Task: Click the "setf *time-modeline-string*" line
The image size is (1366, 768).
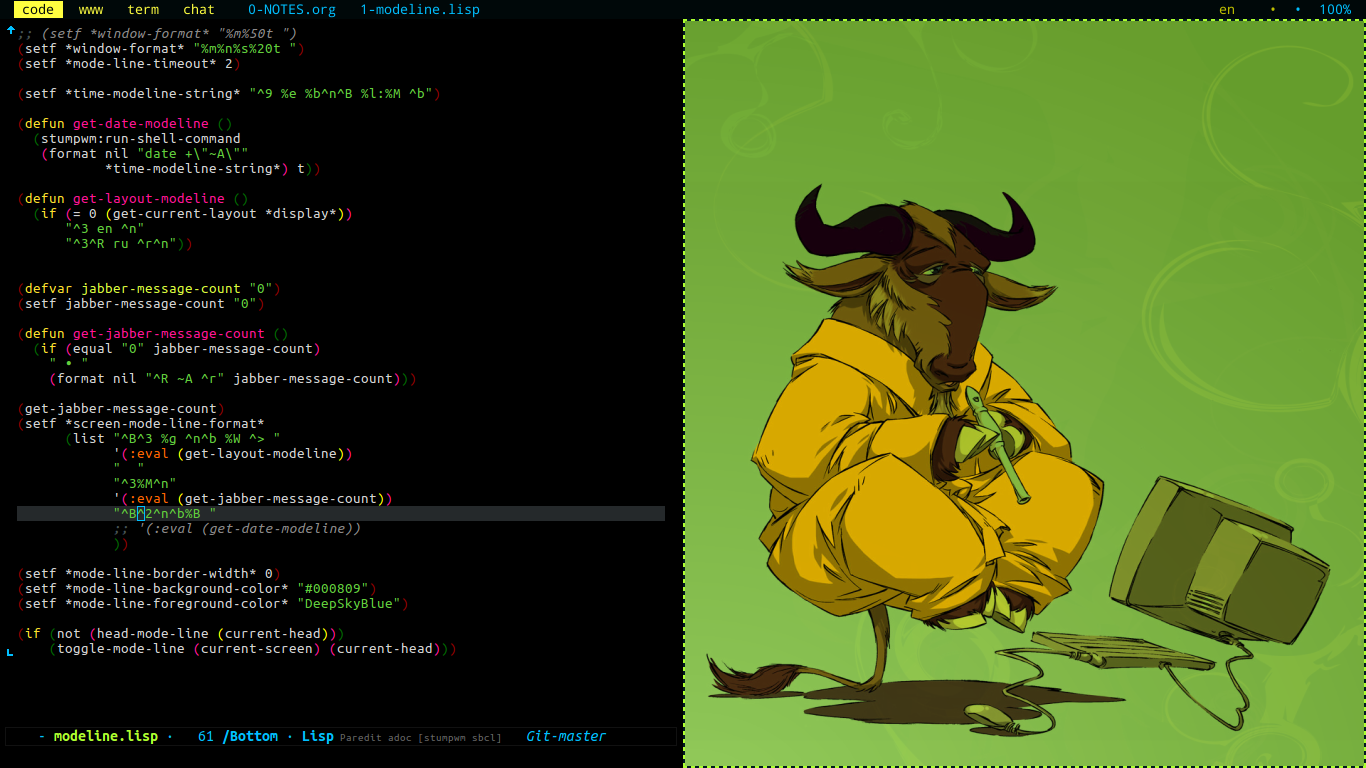Action: (x=229, y=93)
